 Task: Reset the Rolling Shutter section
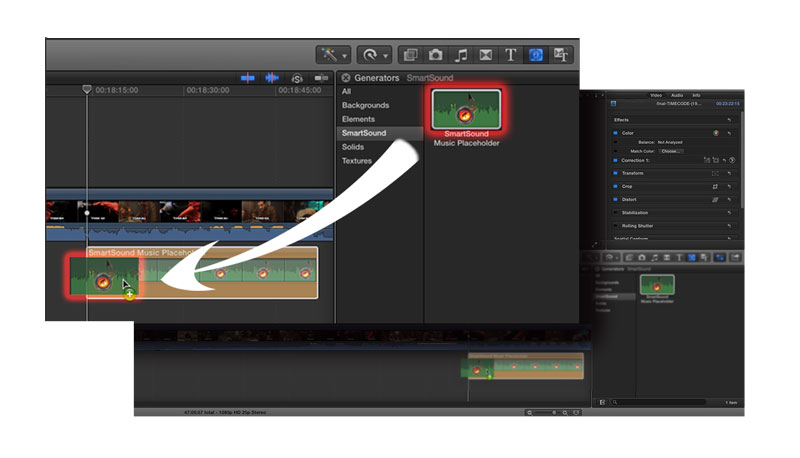point(729,226)
